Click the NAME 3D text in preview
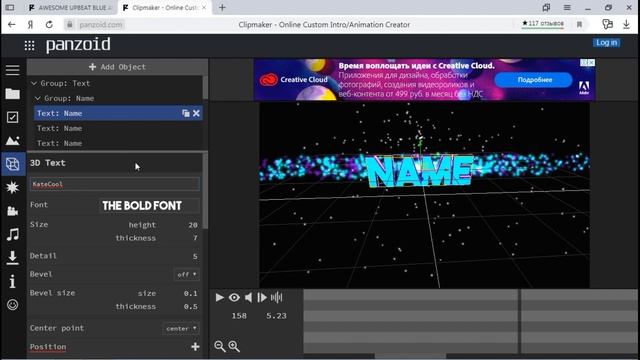 coord(420,171)
